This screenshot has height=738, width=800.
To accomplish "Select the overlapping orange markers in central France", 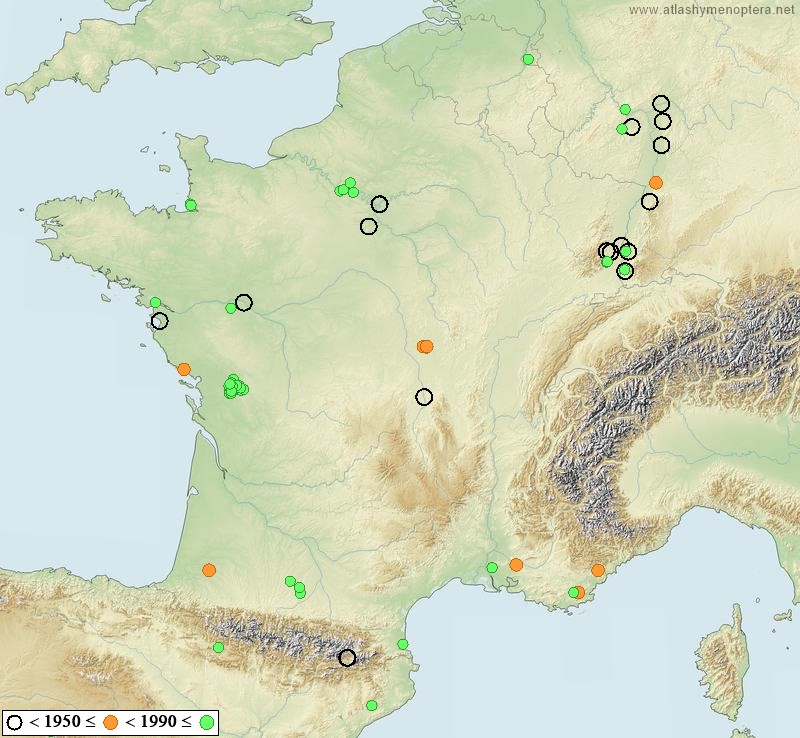I will (425, 347).
